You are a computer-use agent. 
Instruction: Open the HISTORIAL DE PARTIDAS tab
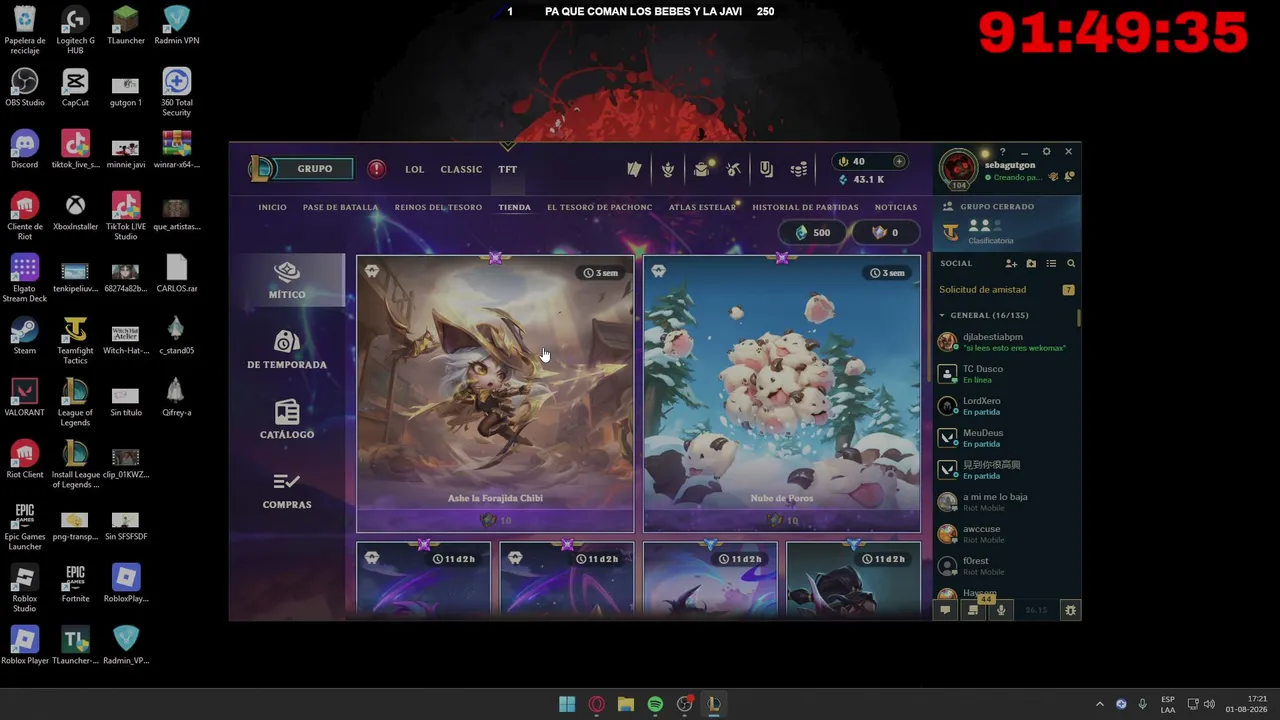point(805,207)
